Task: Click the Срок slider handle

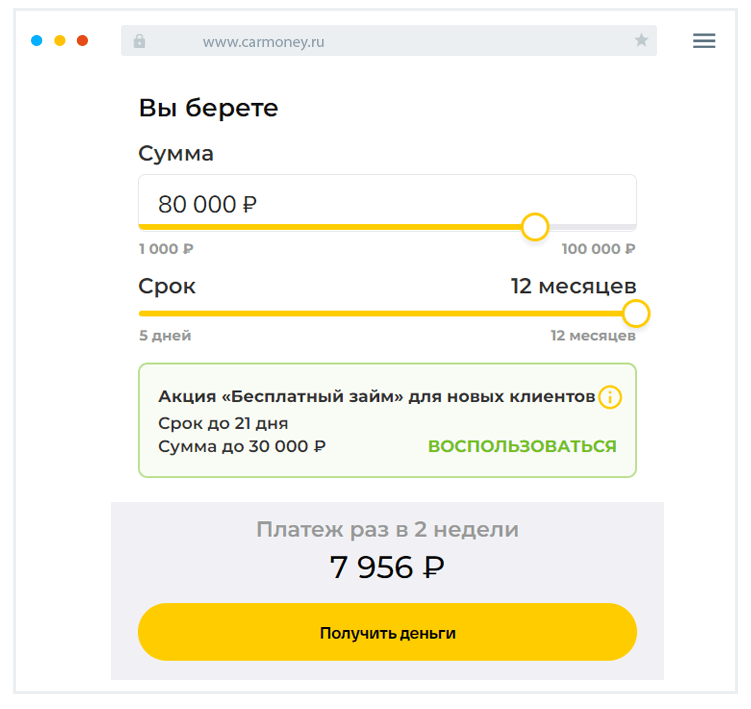Action: pos(636,314)
